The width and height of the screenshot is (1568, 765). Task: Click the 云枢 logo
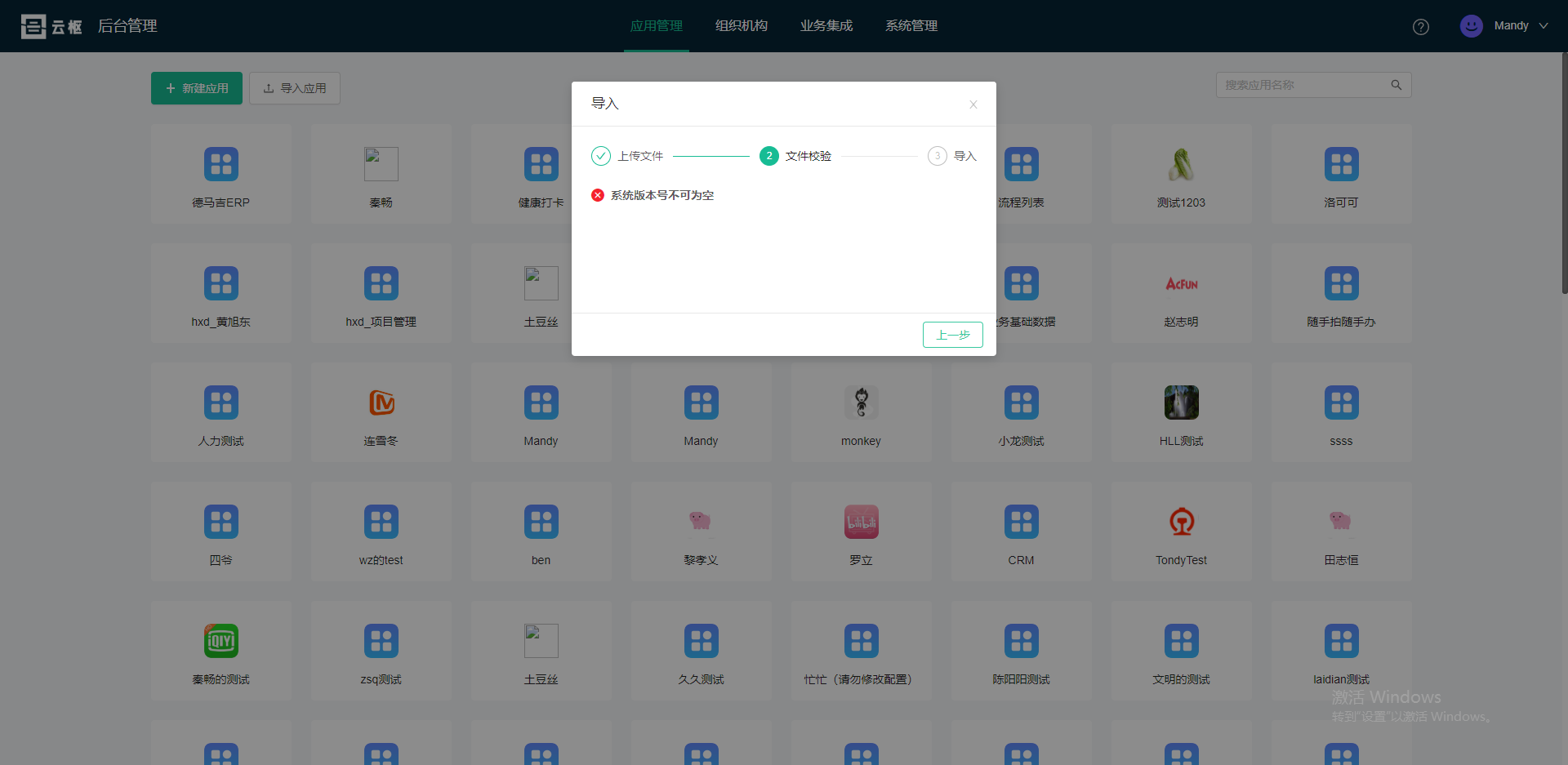51,26
